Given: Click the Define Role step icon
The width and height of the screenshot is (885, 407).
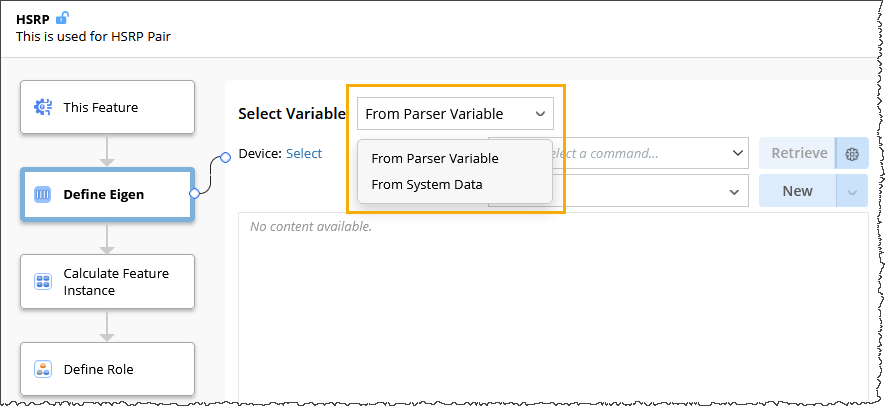Looking at the screenshot, I should (x=43, y=369).
